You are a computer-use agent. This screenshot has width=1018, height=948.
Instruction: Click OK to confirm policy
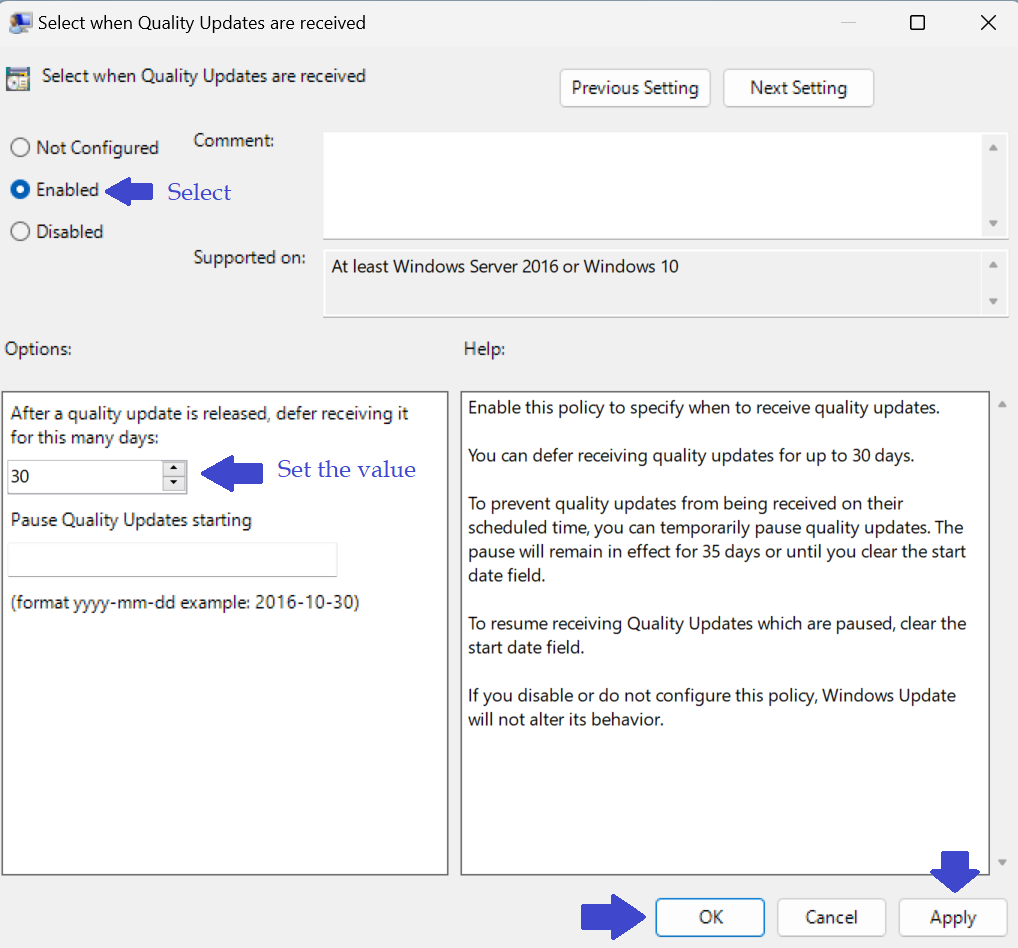710,917
